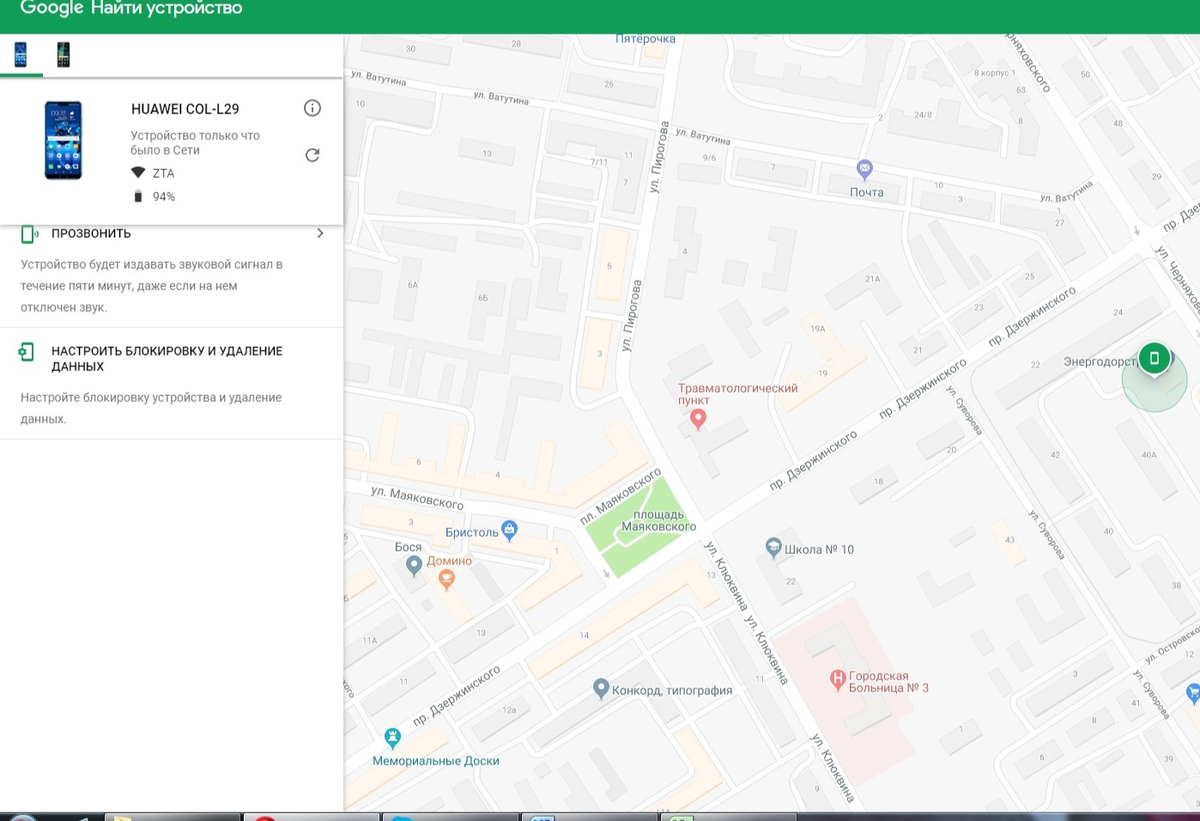This screenshot has height=821, width=1200.
Task: Refresh the device location
Action: [x=312, y=155]
